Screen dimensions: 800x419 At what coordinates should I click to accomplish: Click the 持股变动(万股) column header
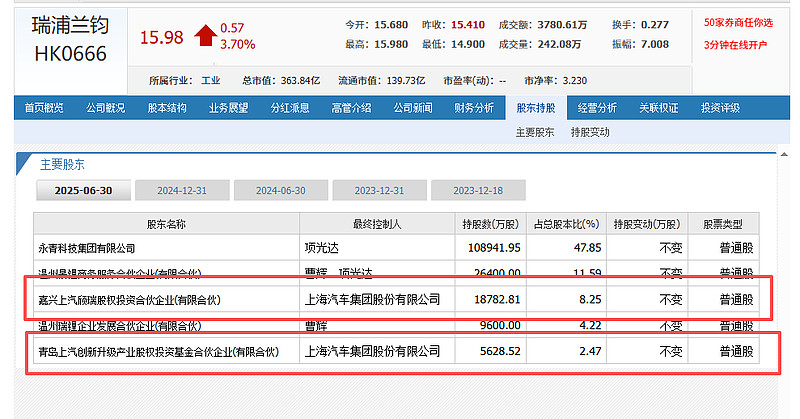click(647, 224)
